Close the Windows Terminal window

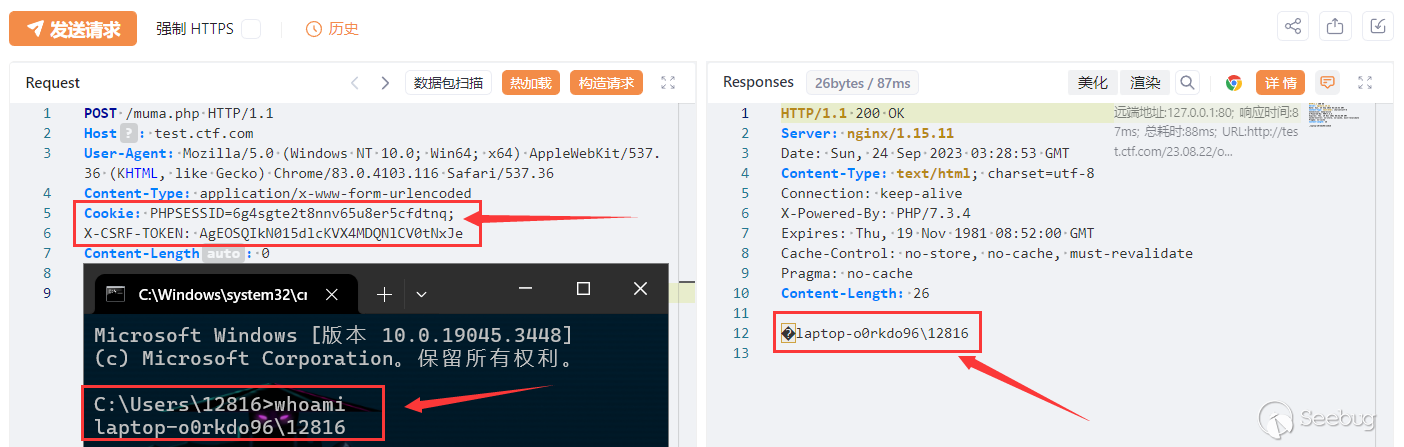(x=641, y=289)
